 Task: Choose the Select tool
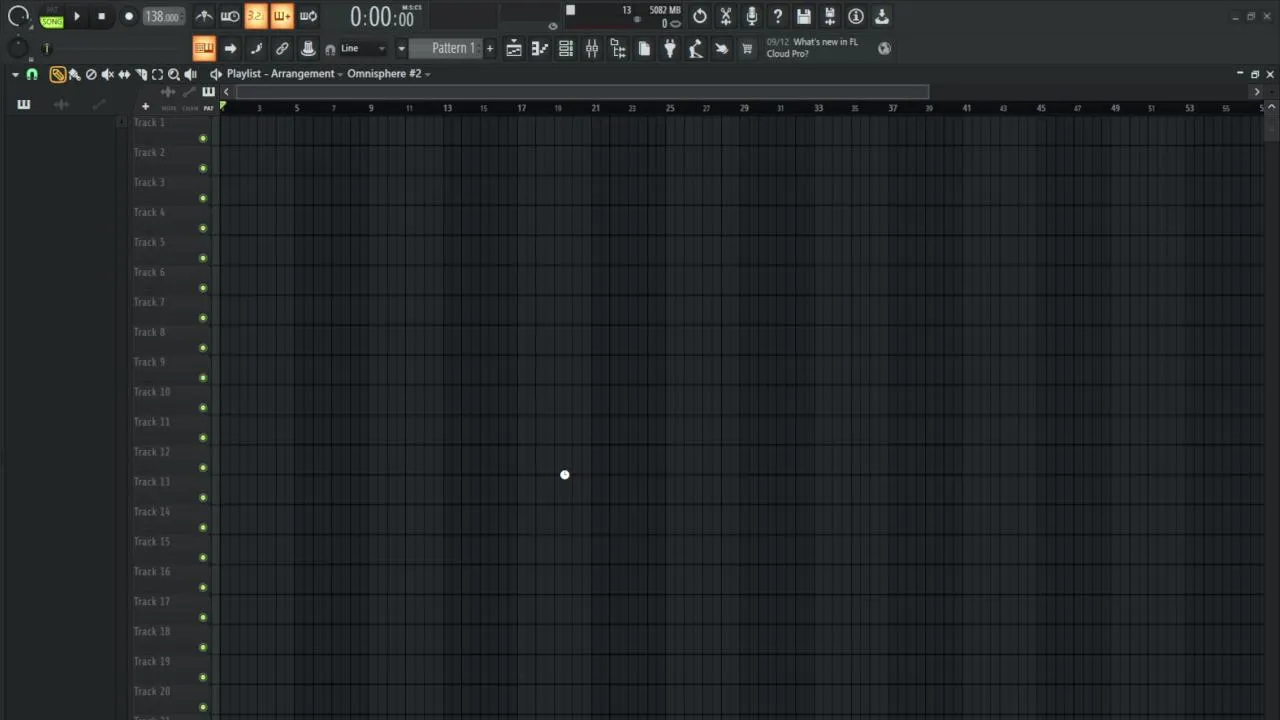(157, 74)
